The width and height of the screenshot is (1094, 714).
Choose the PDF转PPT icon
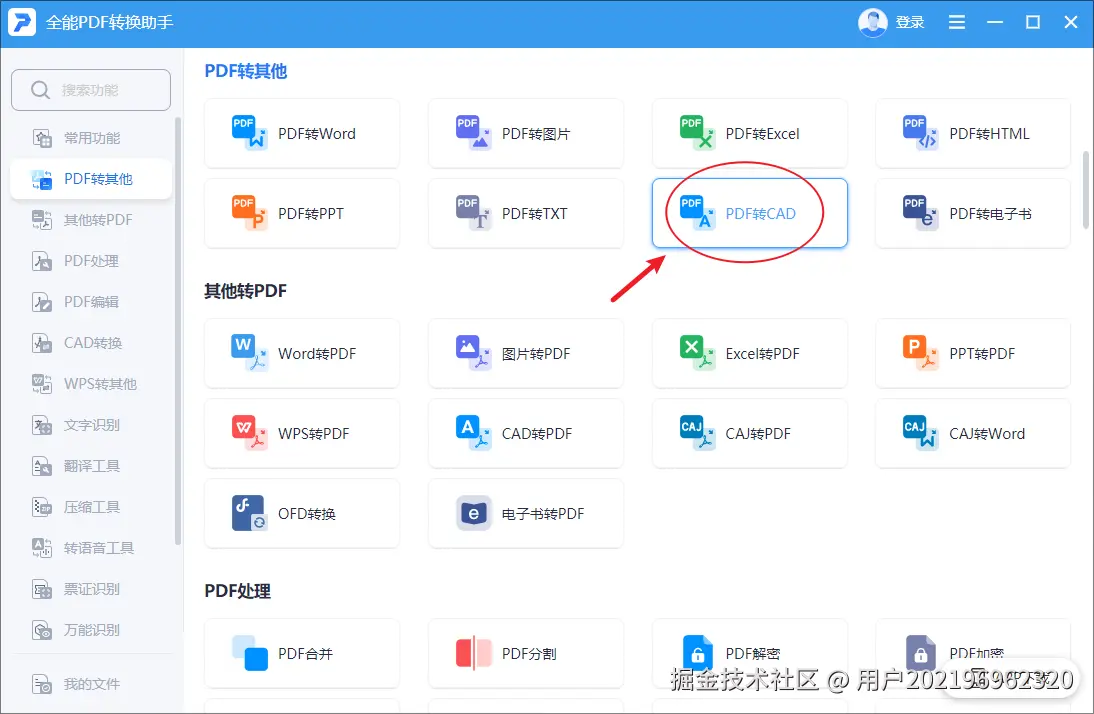tap(249, 213)
